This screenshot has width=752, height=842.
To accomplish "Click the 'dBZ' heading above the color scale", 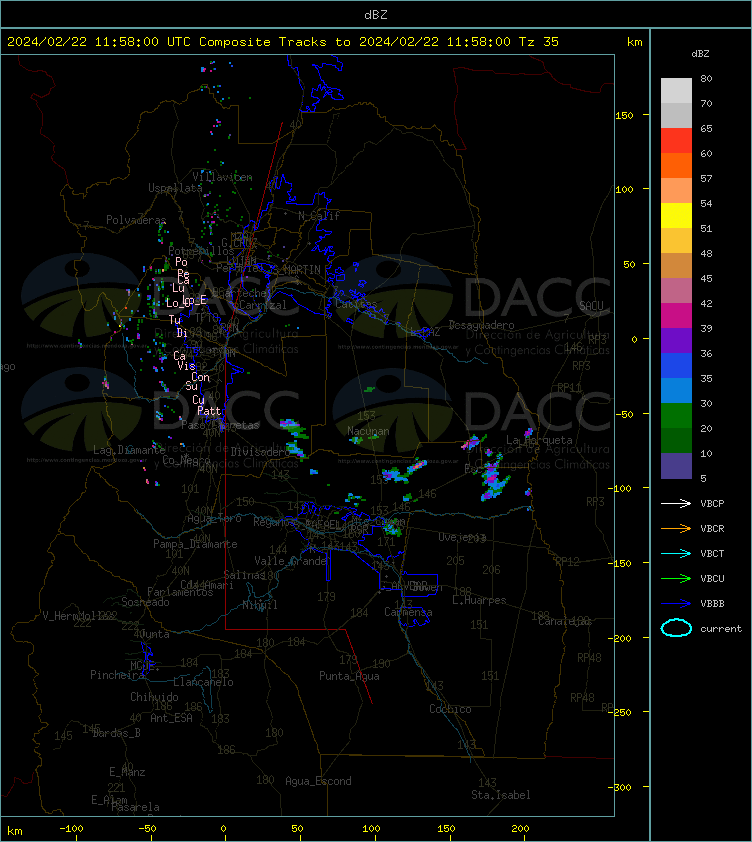I will point(700,54).
